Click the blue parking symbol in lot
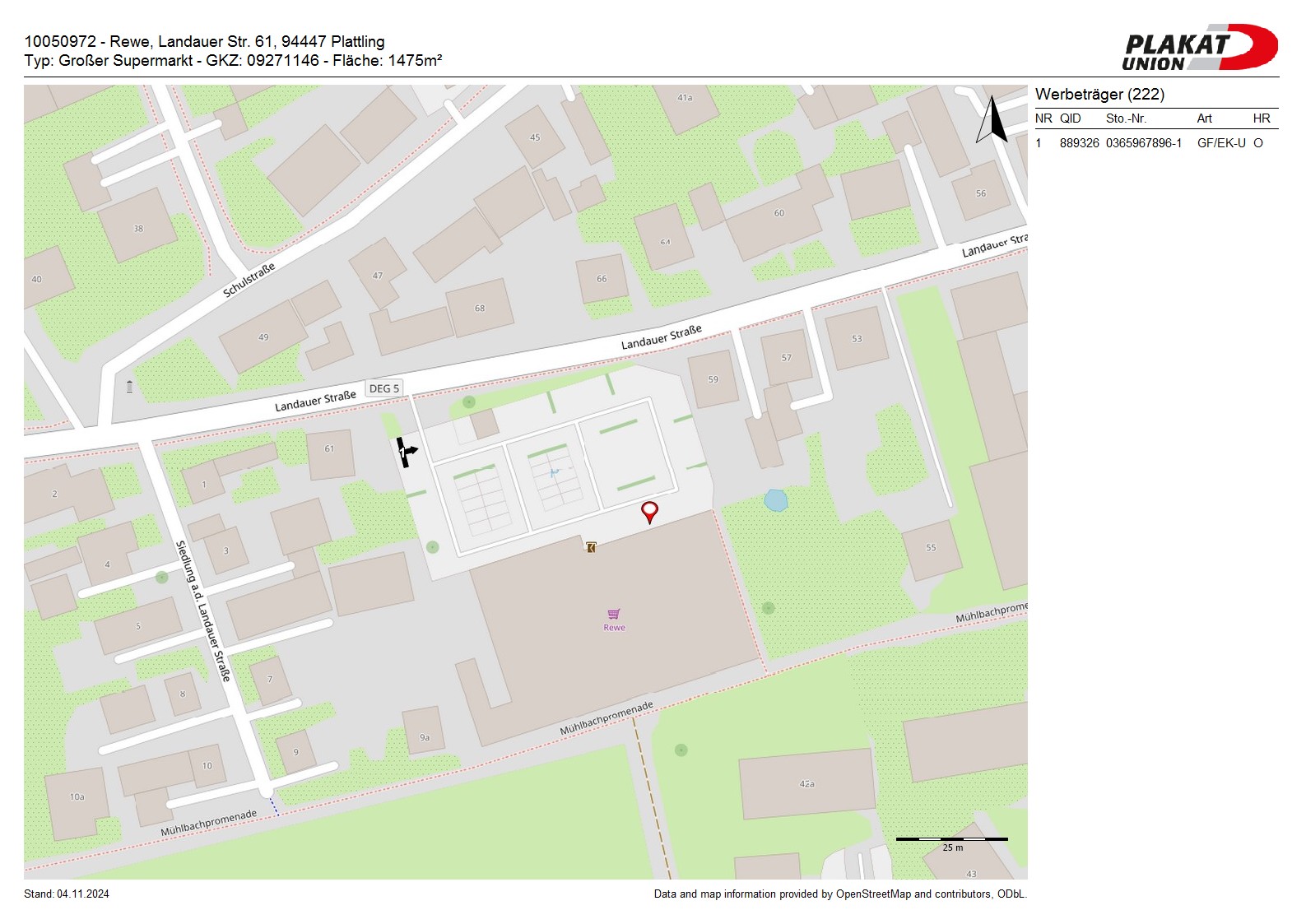This screenshot has height=924, width=1306. point(555,472)
